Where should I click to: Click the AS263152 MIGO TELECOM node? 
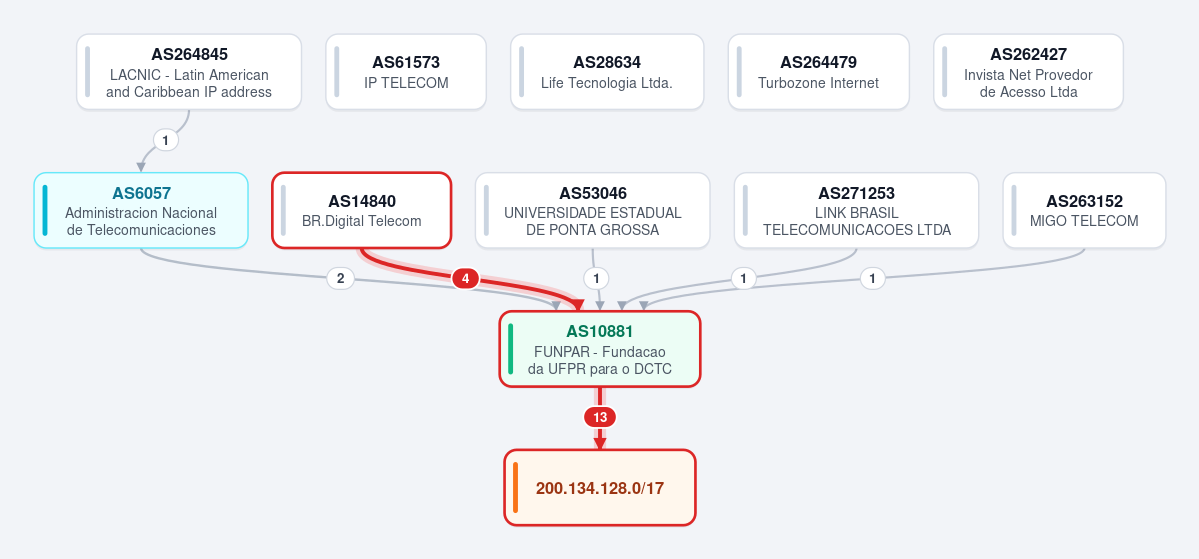1084,210
